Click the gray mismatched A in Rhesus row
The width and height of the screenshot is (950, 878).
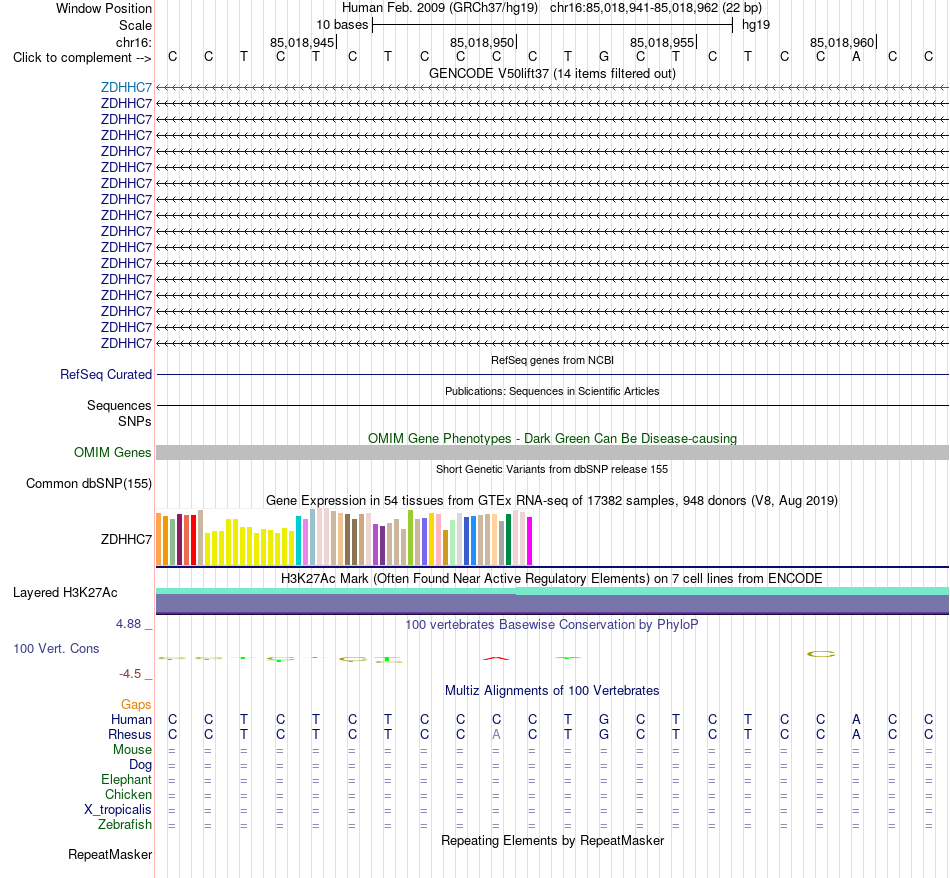click(496, 734)
